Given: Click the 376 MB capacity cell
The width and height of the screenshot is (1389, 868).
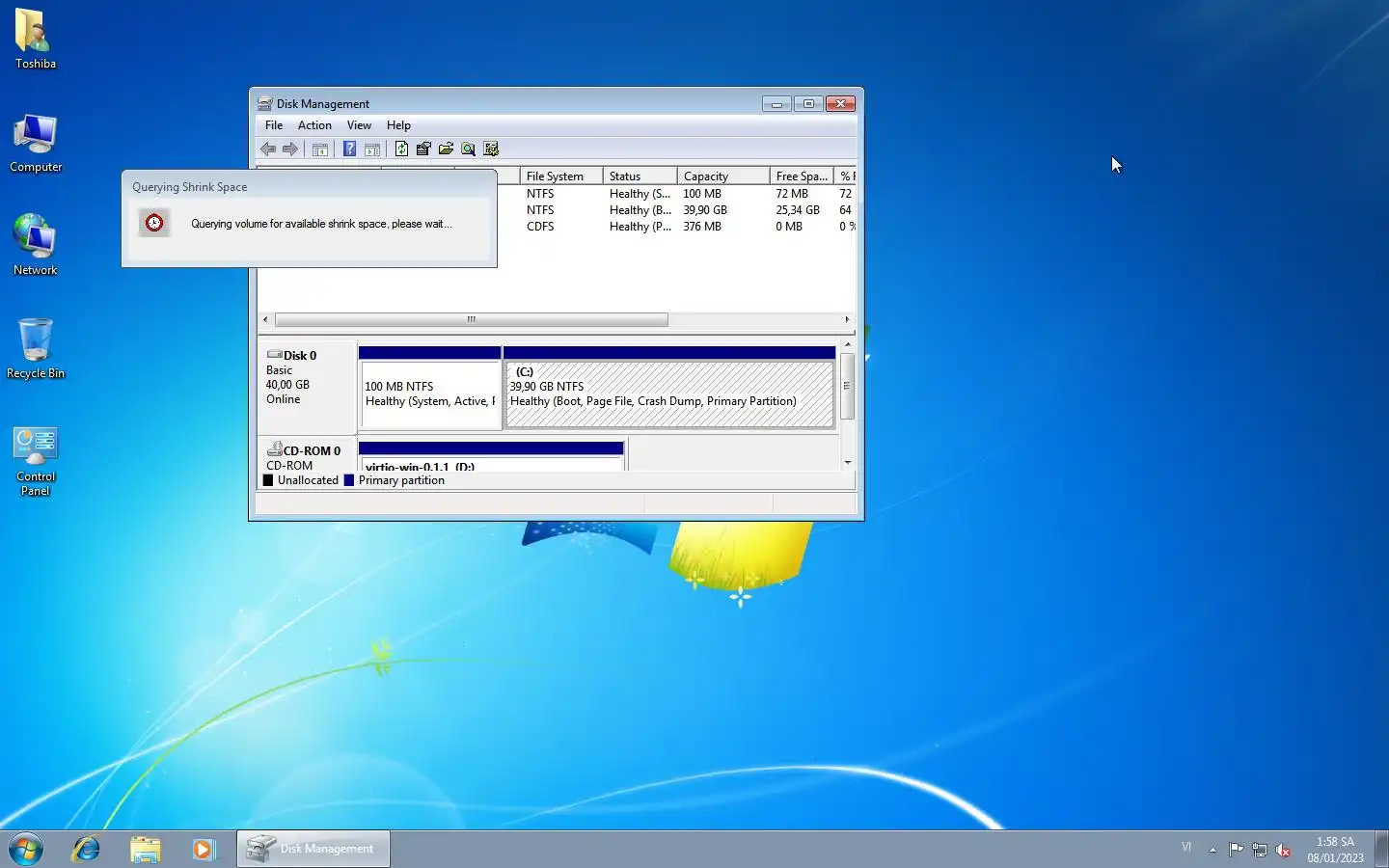Looking at the screenshot, I should pos(702,227).
